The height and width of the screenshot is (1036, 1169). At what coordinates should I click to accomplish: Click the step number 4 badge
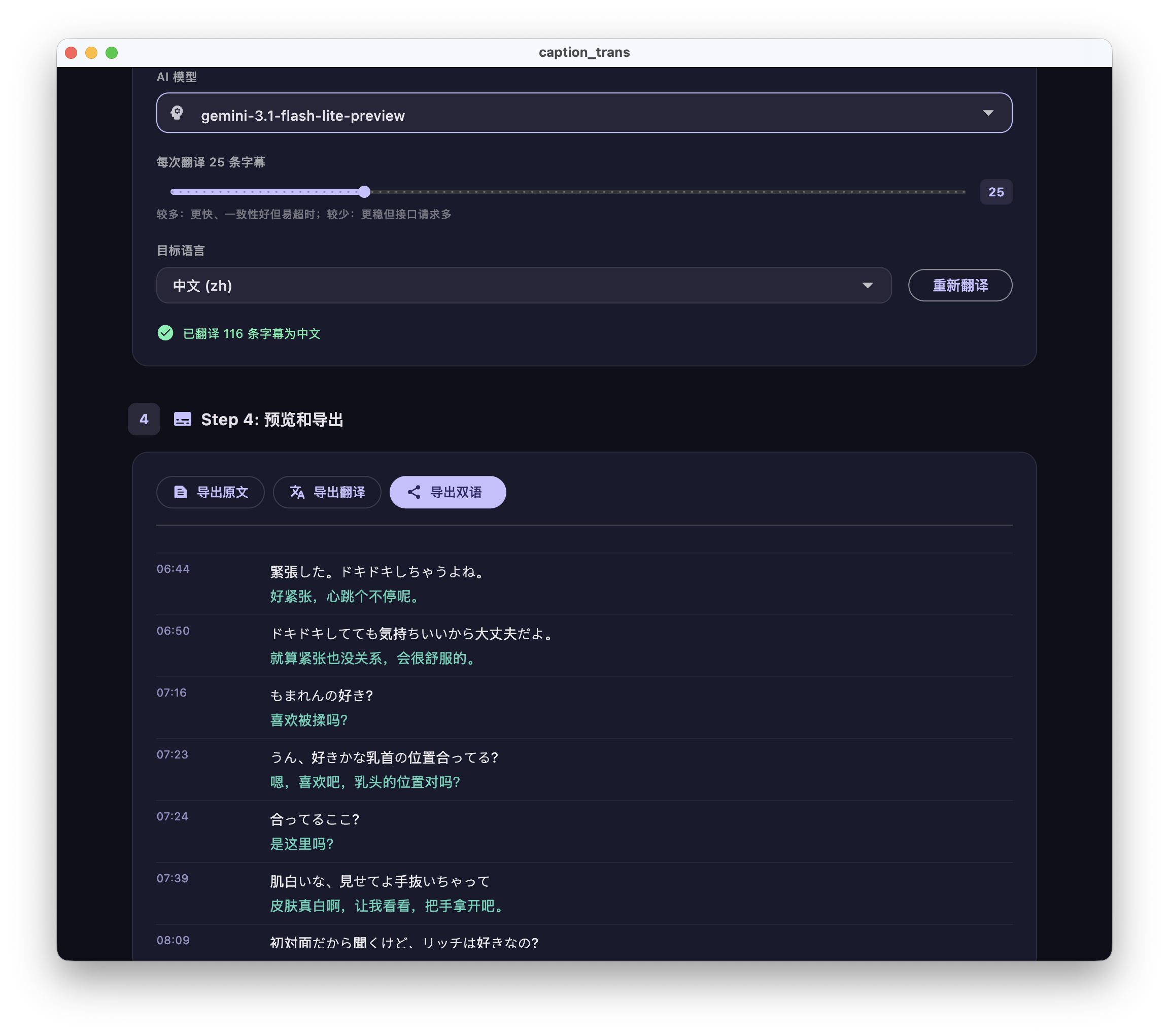click(144, 419)
